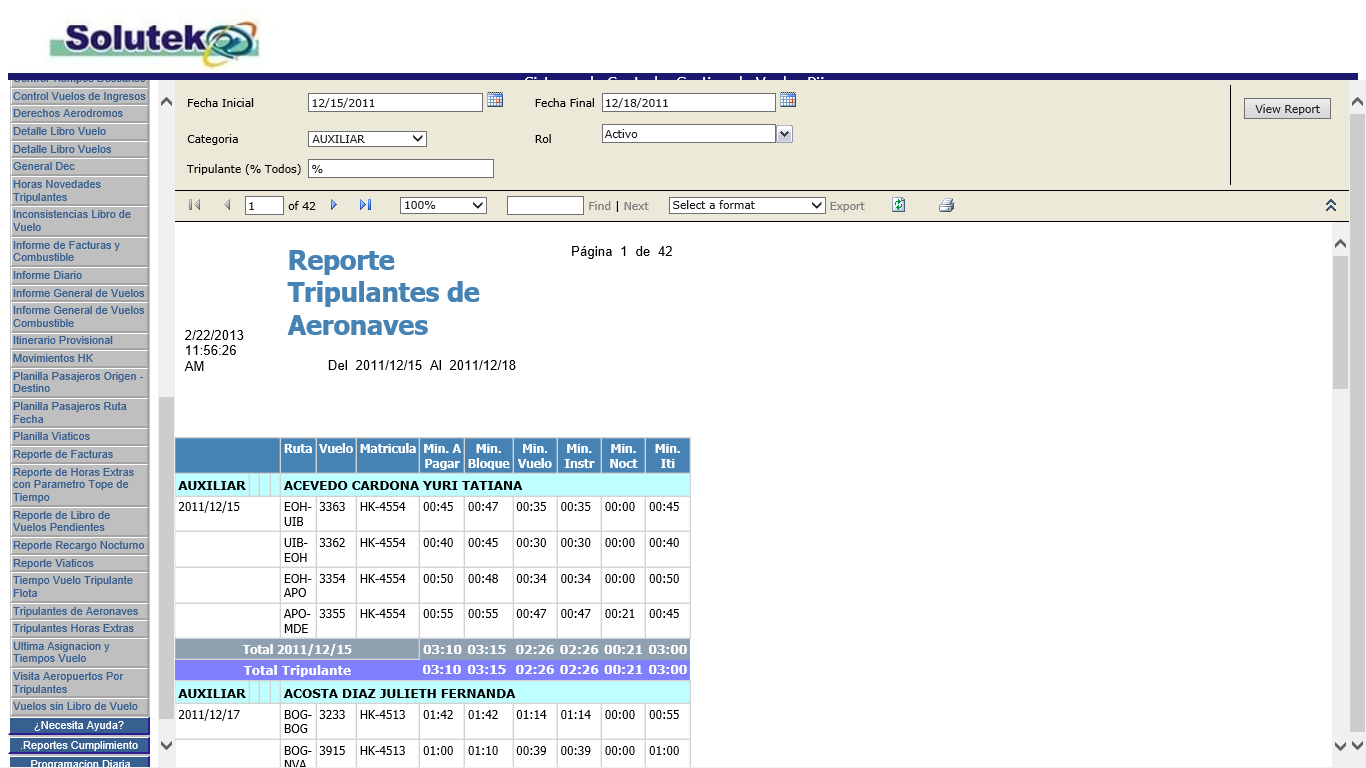
Task: Jump to the last report page
Action: pyautogui.click(x=365, y=205)
